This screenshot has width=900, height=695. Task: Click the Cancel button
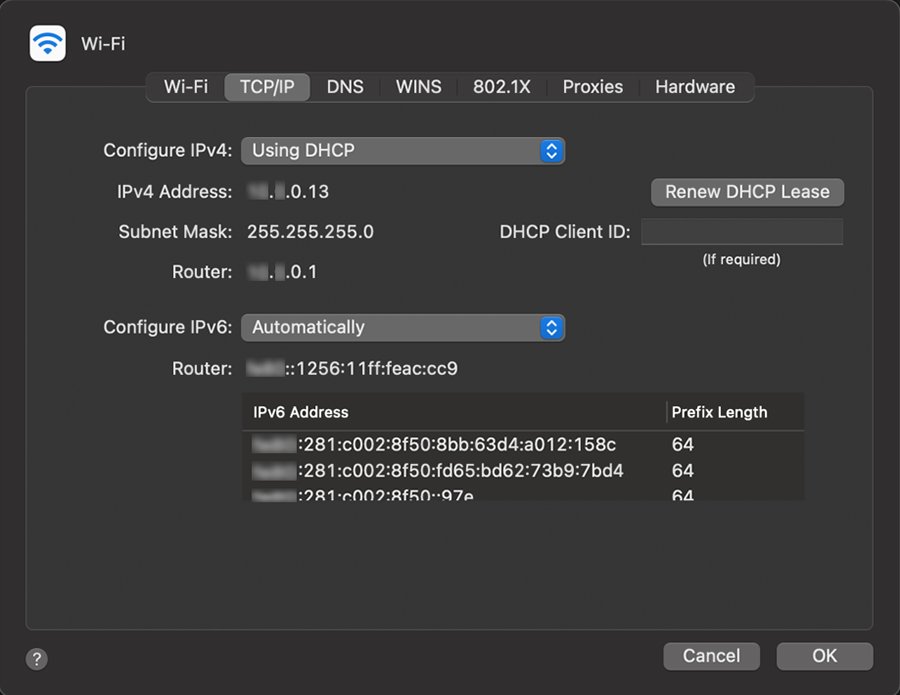tap(711, 656)
